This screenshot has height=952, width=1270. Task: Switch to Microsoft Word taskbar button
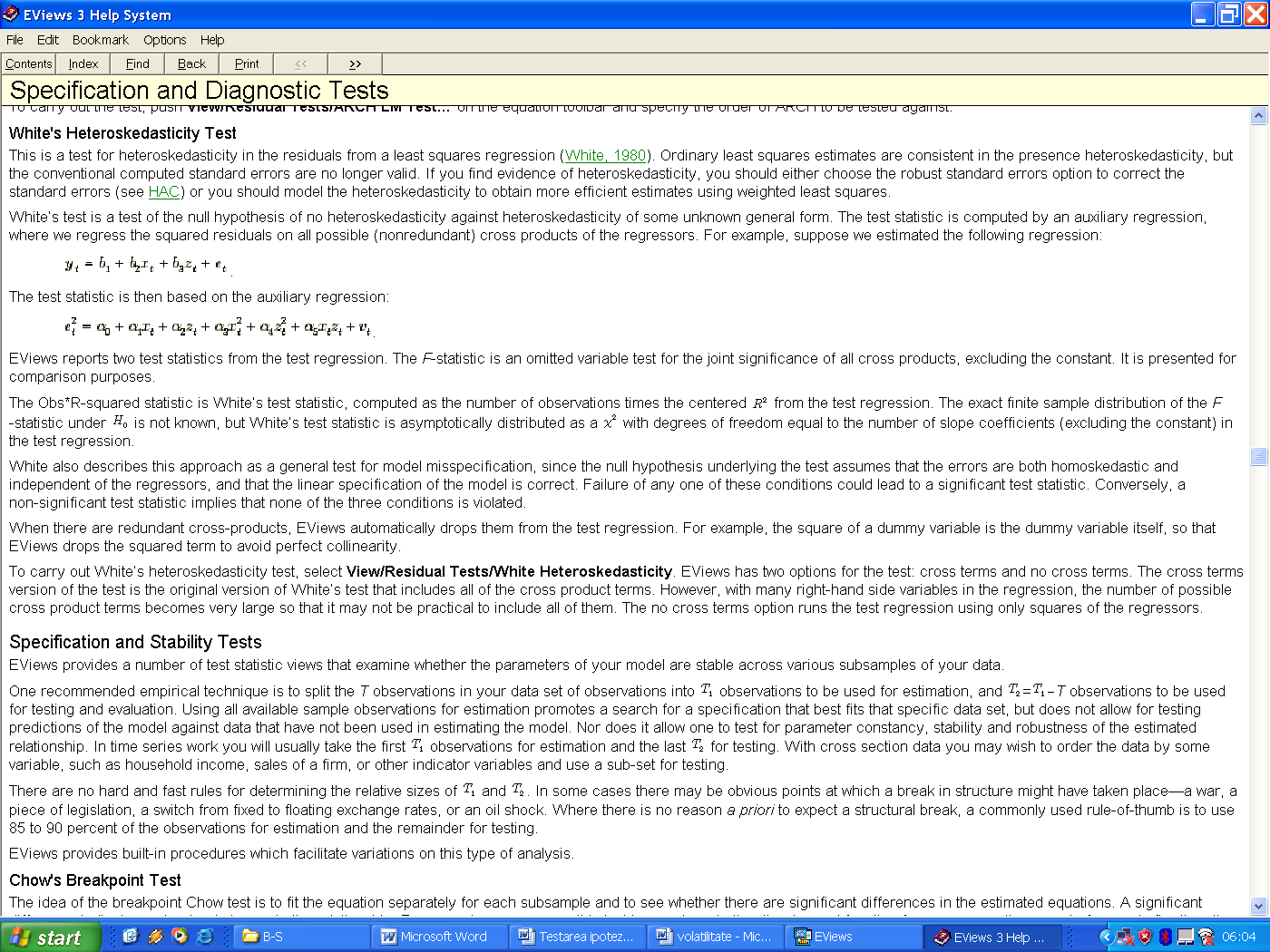point(440,937)
